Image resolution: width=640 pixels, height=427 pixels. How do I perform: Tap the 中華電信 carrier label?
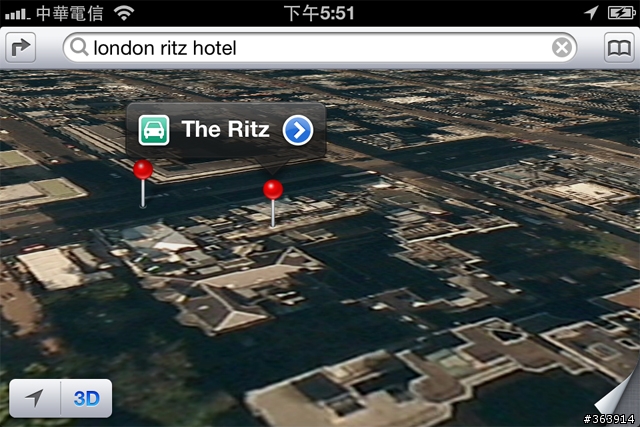click(70, 13)
